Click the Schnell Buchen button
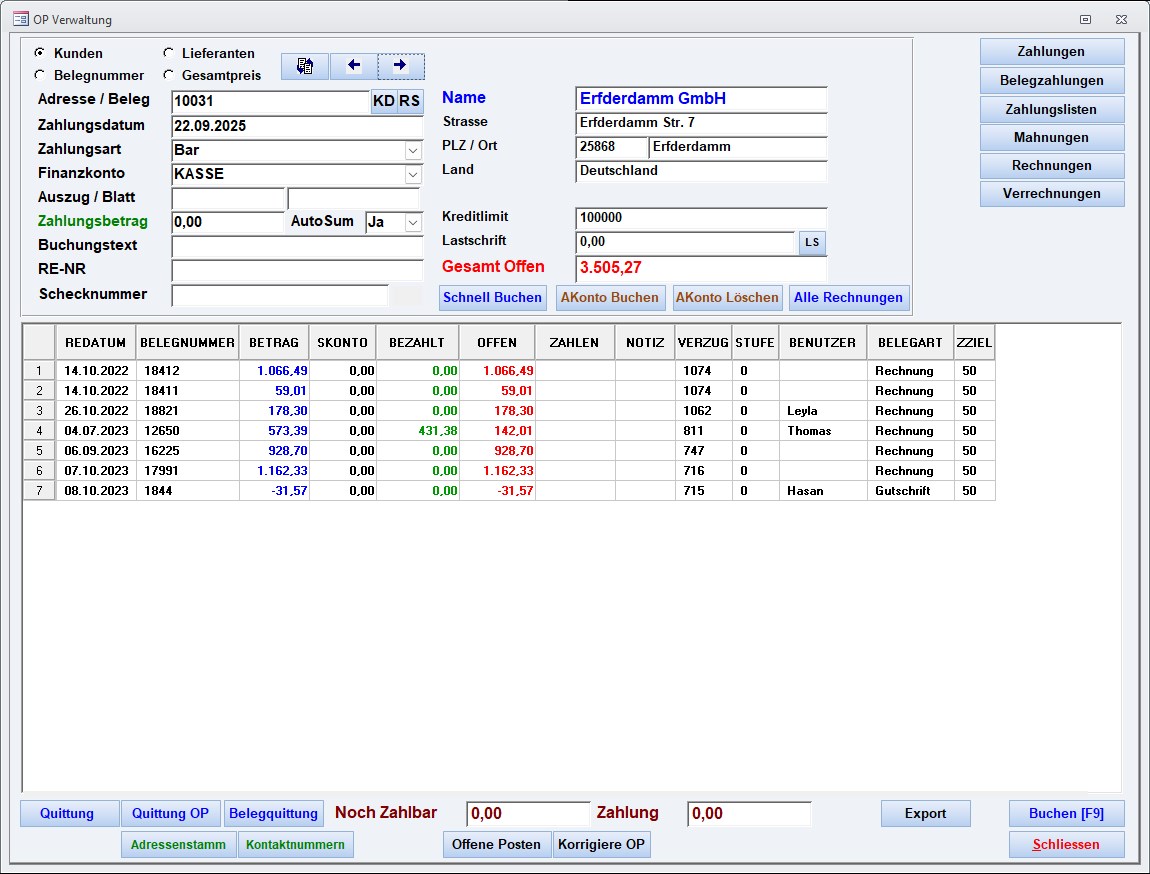 click(493, 297)
